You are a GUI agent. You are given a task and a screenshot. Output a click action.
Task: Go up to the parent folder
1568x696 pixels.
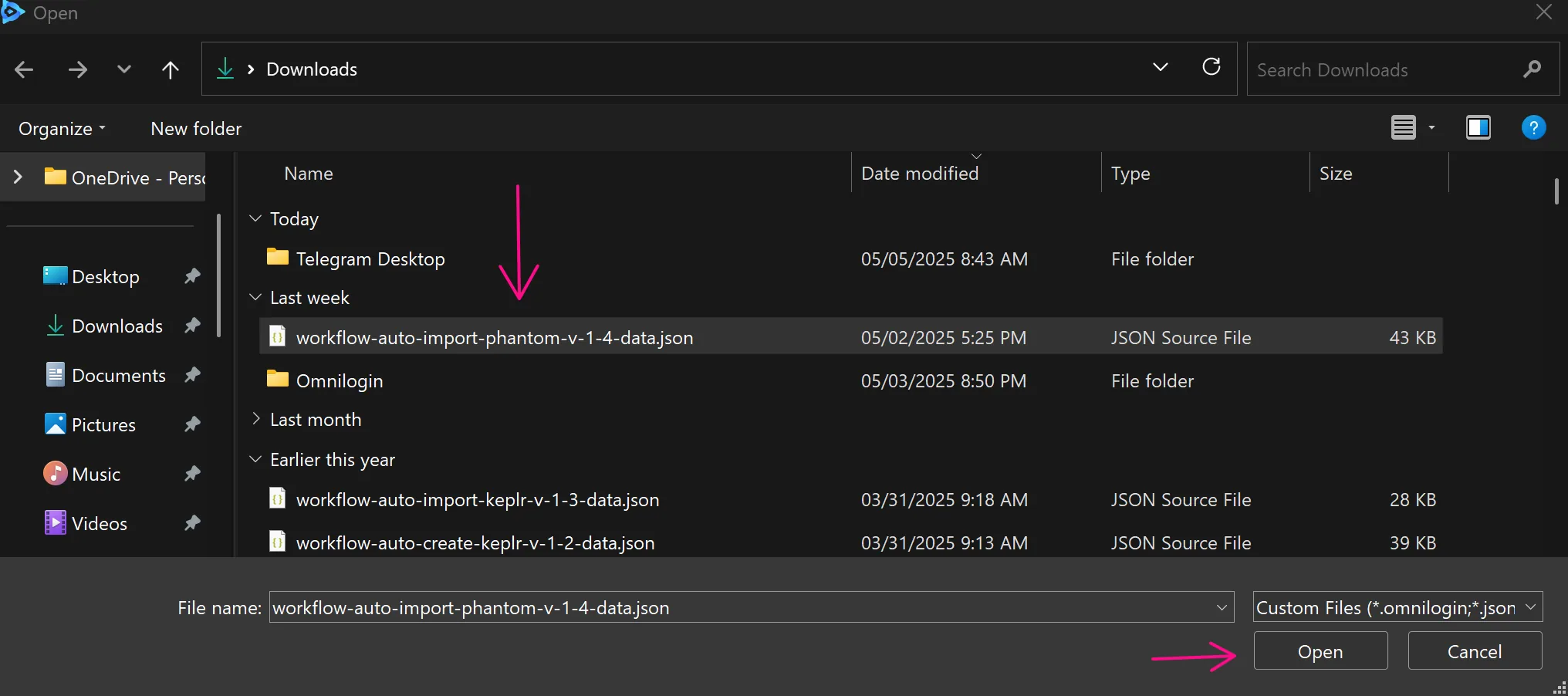coord(170,69)
